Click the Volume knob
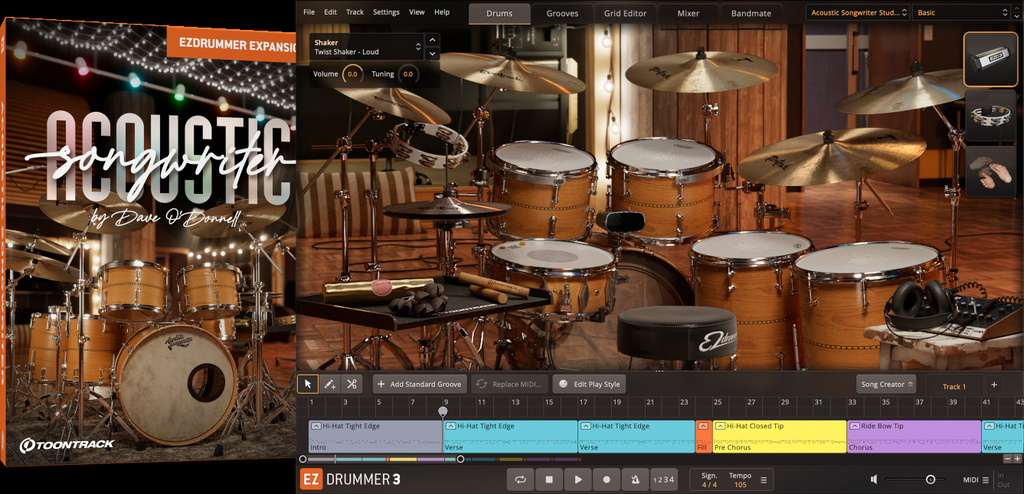Viewport: 1024px width, 494px height. (x=352, y=74)
